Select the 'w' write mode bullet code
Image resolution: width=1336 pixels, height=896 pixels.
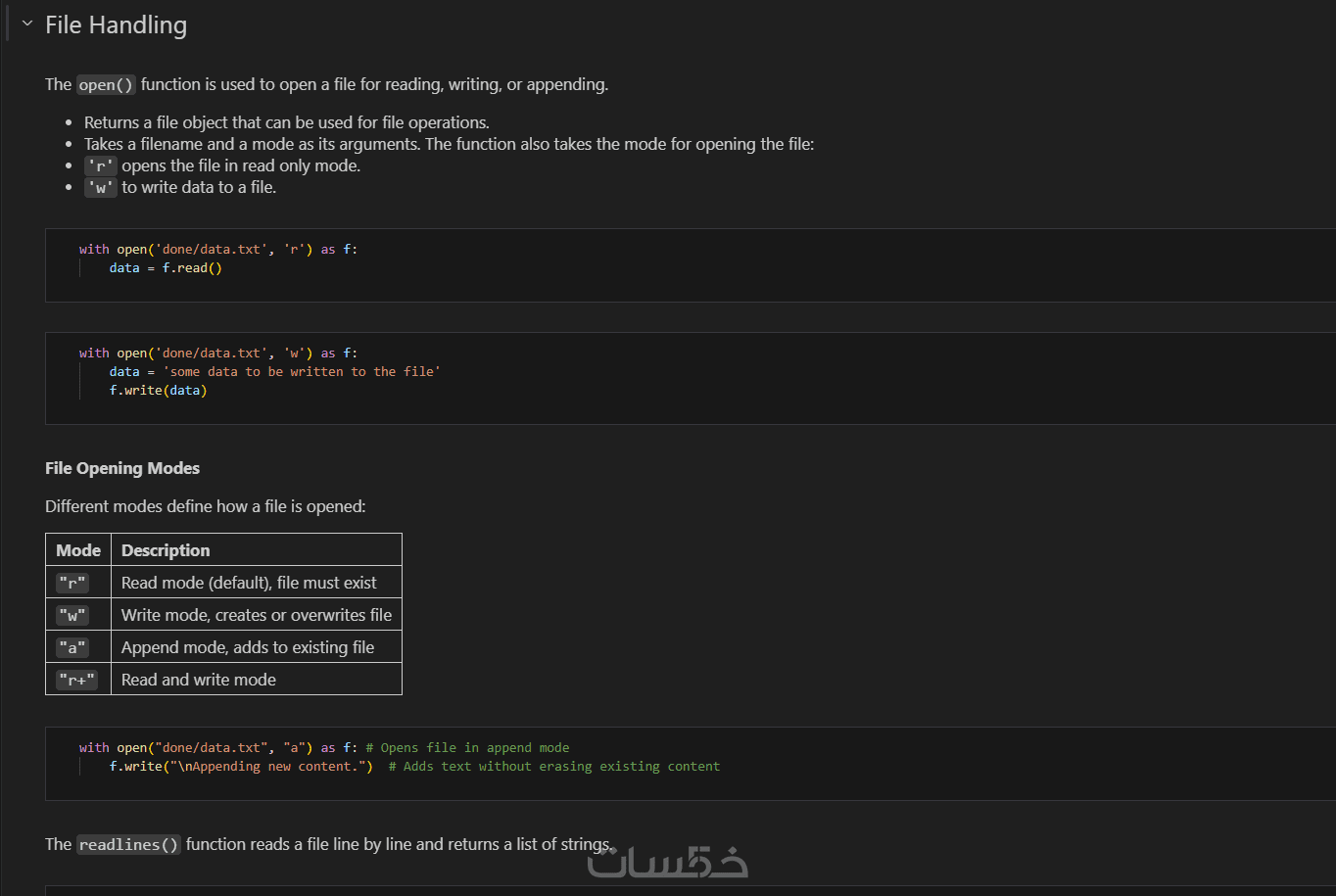[x=100, y=188]
